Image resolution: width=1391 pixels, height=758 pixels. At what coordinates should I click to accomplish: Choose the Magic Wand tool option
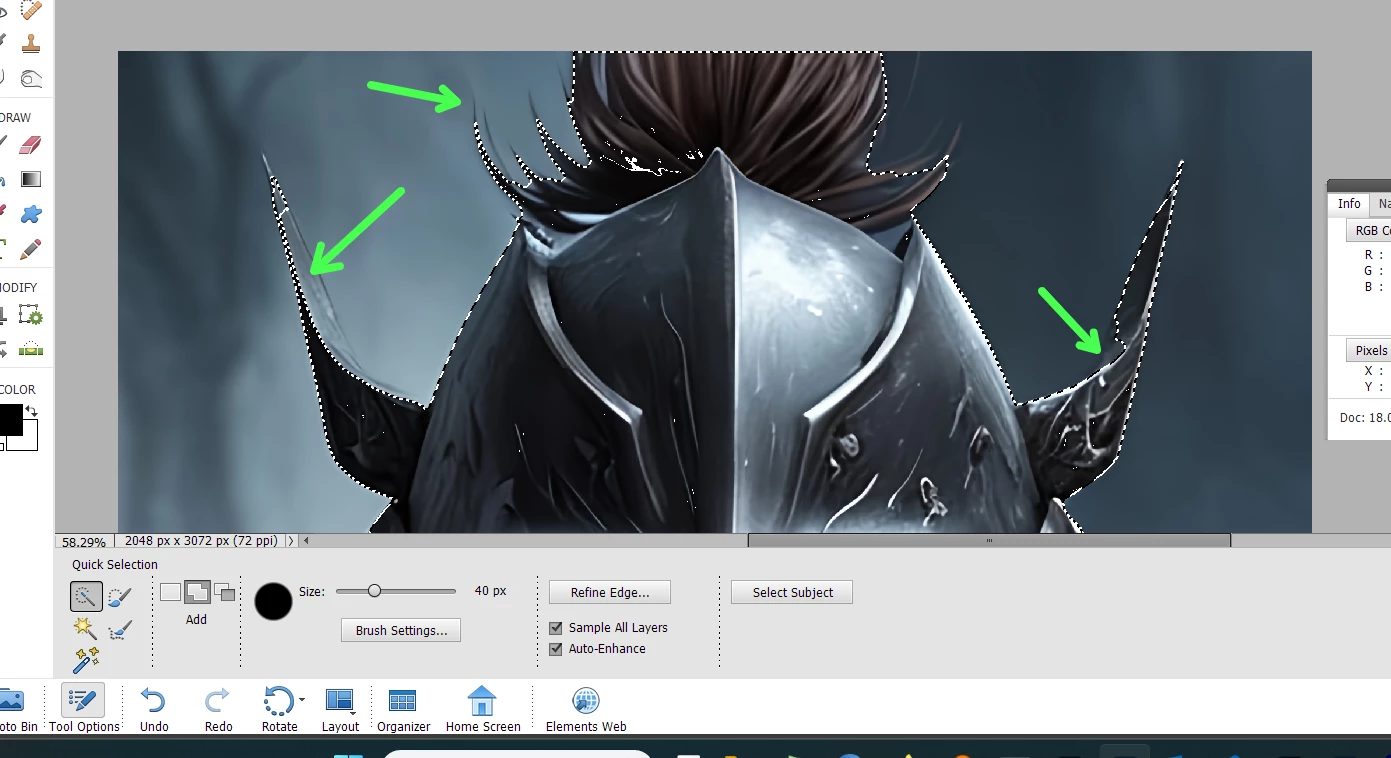point(85,629)
